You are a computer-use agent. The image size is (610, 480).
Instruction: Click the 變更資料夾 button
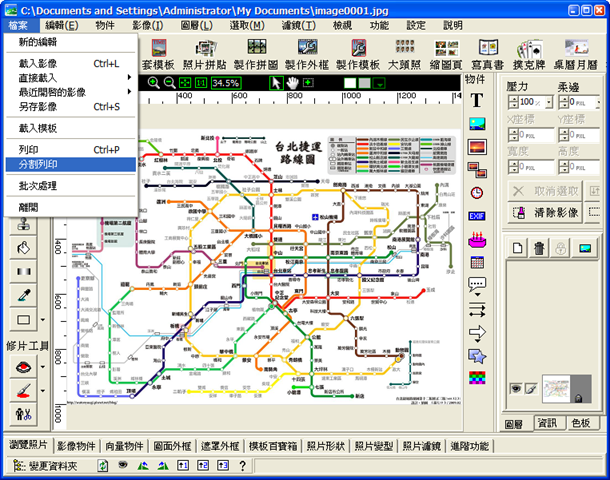[46, 466]
